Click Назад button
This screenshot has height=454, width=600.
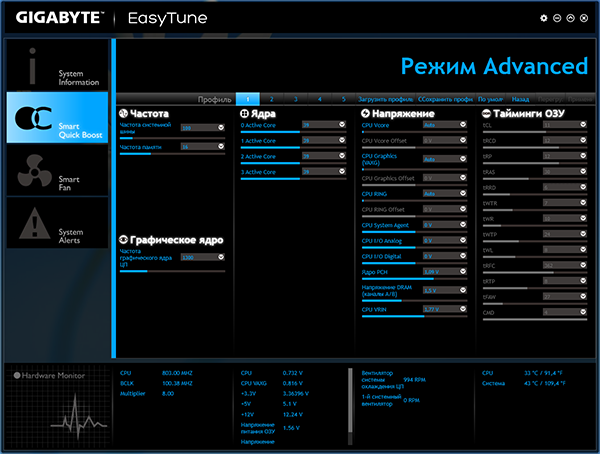[x=520, y=99]
